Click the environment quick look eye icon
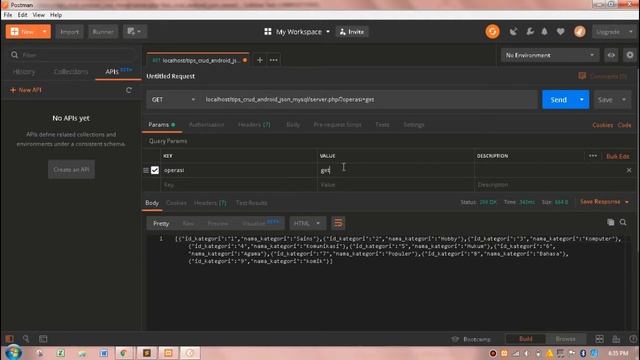 [611, 55]
